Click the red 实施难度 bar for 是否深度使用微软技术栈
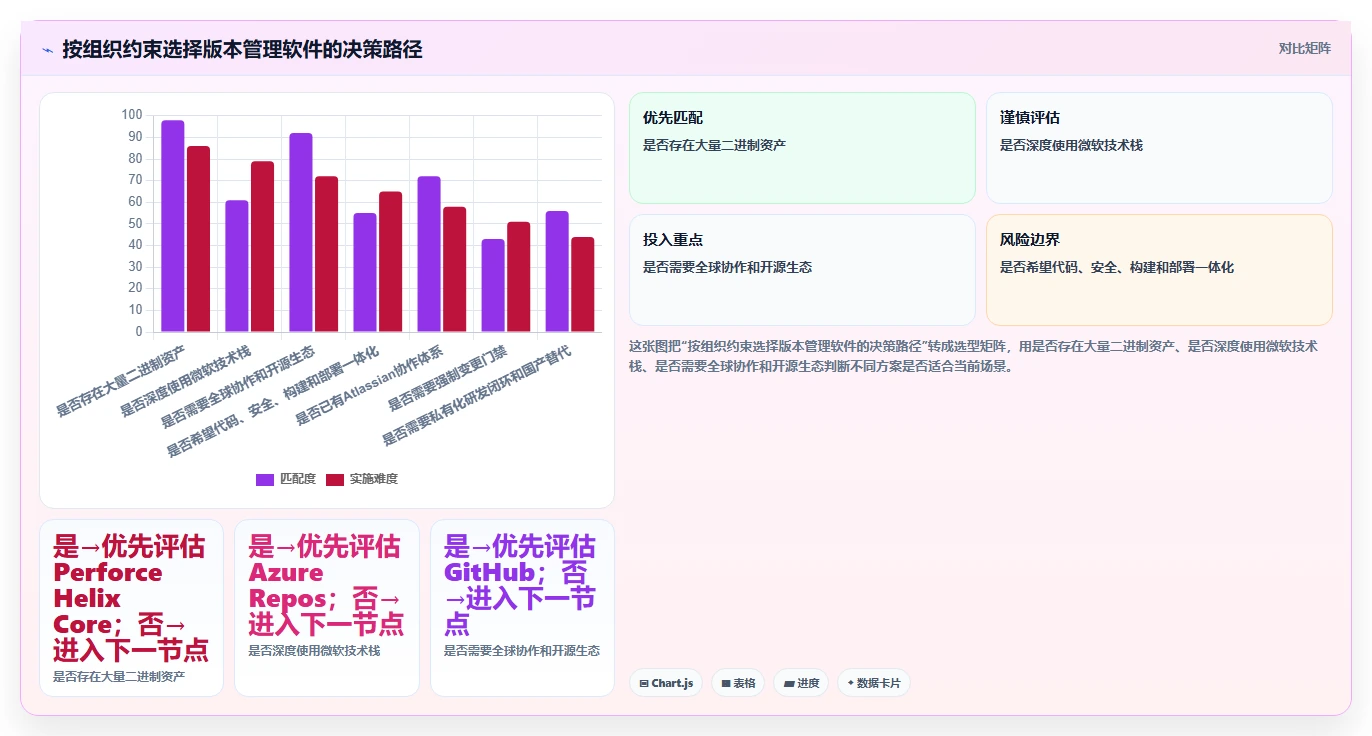The height and width of the screenshot is (736, 1372). pyautogui.click(x=262, y=247)
